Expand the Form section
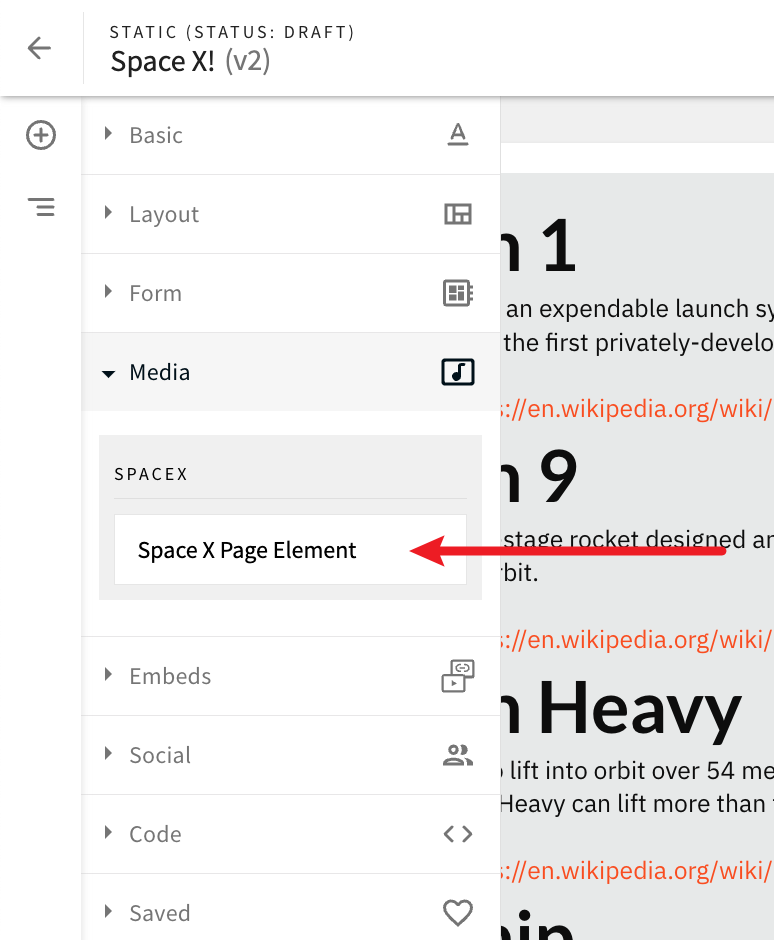 click(155, 293)
